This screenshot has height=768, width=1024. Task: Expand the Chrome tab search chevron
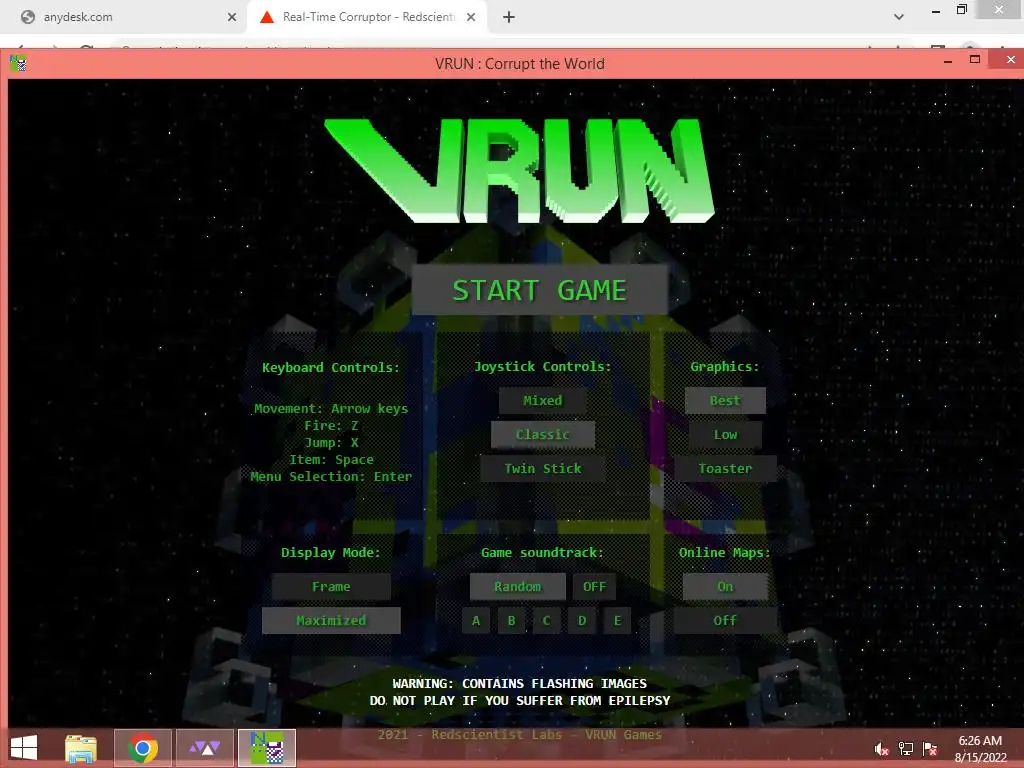(x=899, y=17)
